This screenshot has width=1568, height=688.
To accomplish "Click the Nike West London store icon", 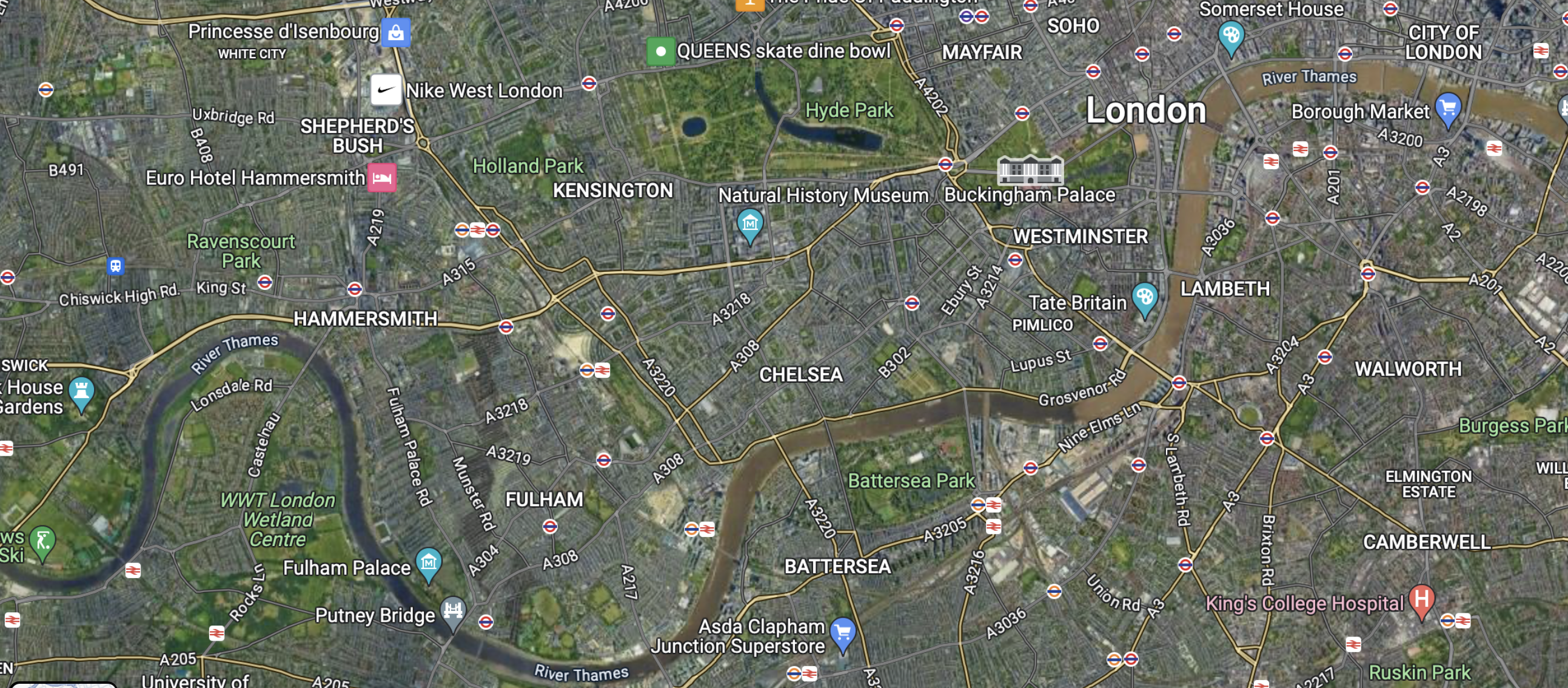I will (x=386, y=90).
